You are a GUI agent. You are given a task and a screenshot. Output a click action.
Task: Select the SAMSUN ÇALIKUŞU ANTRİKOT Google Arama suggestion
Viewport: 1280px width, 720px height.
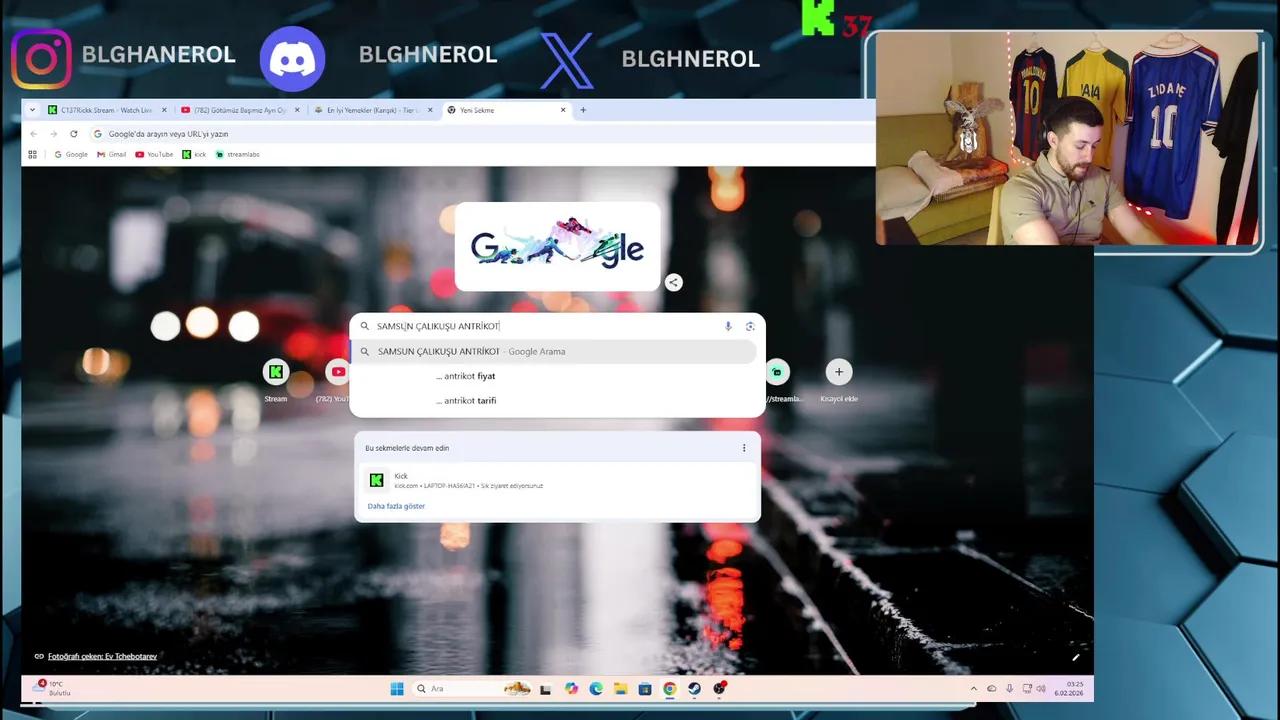coord(553,351)
